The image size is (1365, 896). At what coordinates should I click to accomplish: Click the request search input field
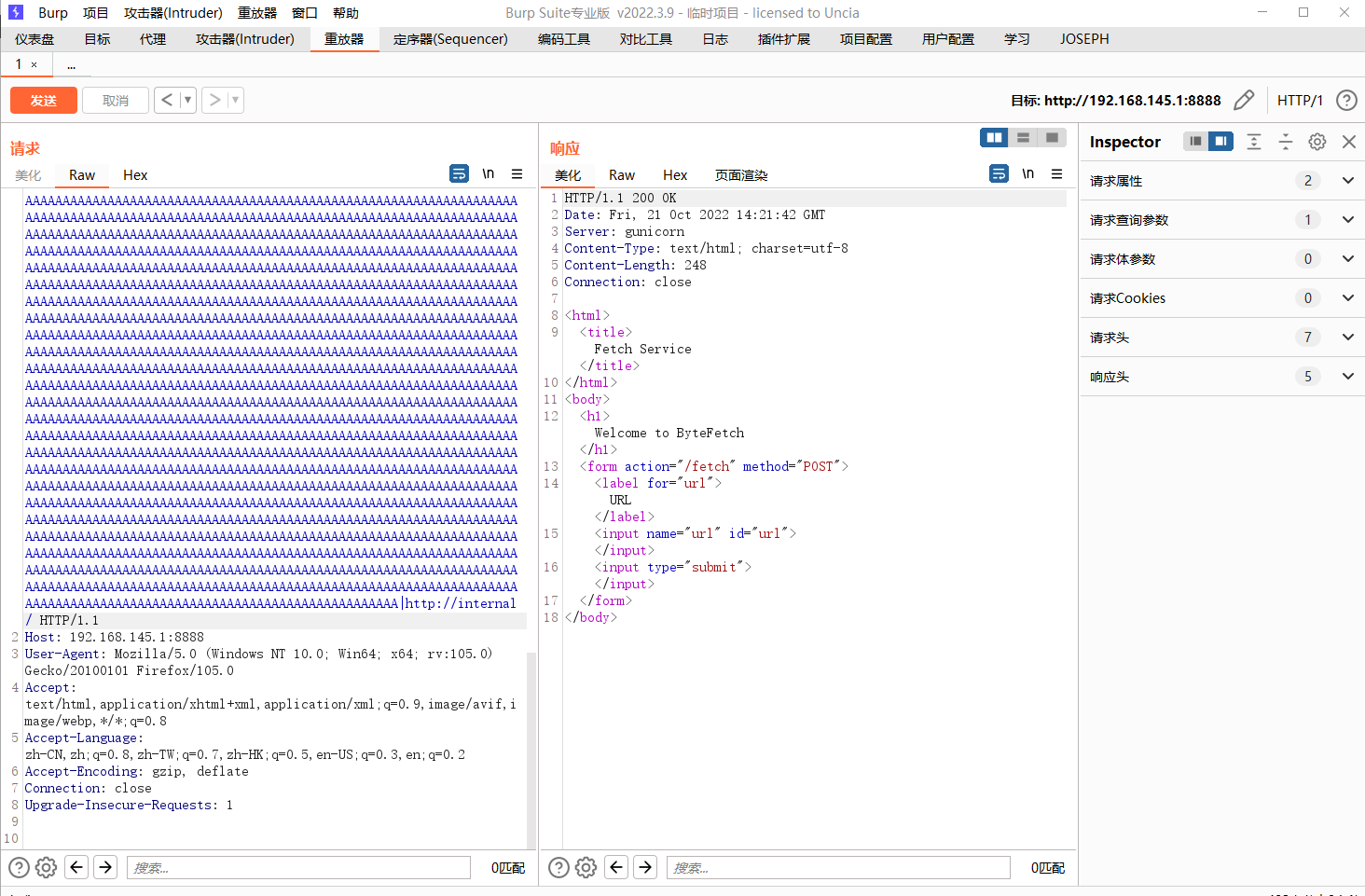point(298,867)
